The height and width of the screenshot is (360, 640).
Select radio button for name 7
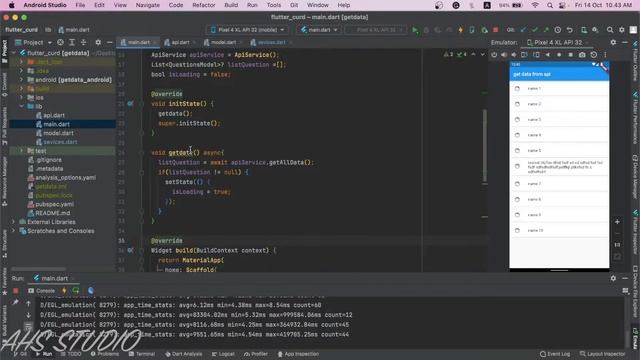517,184
